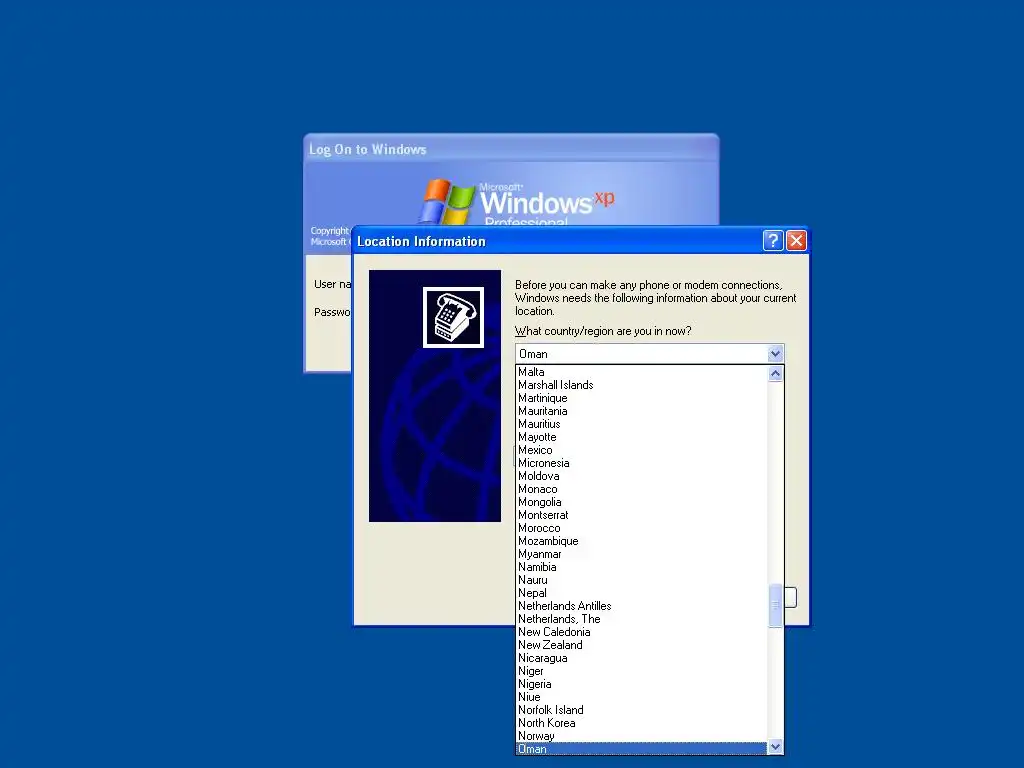Click the Windows XP flag logo
Viewport: 1024px width, 768px height.
tap(447, 202)
